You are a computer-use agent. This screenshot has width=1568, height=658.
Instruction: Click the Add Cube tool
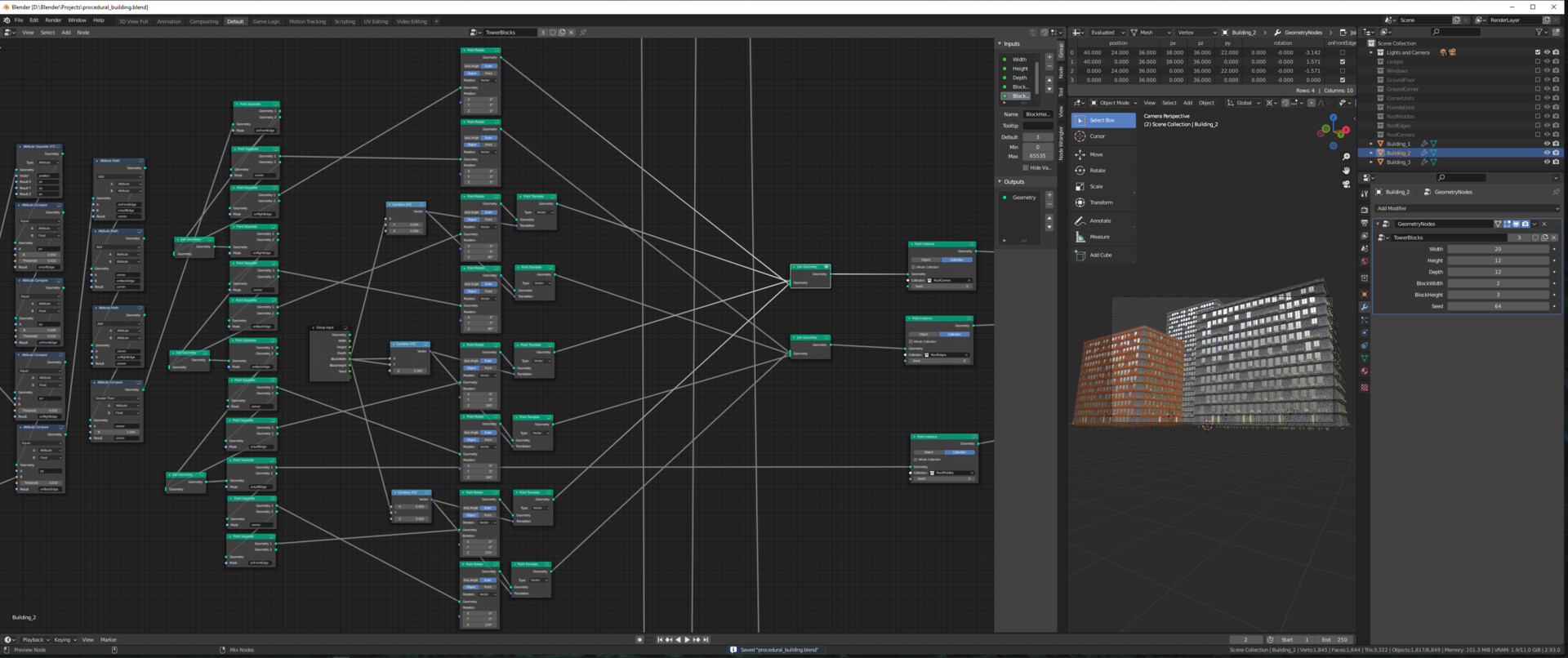coord(1100,255)
